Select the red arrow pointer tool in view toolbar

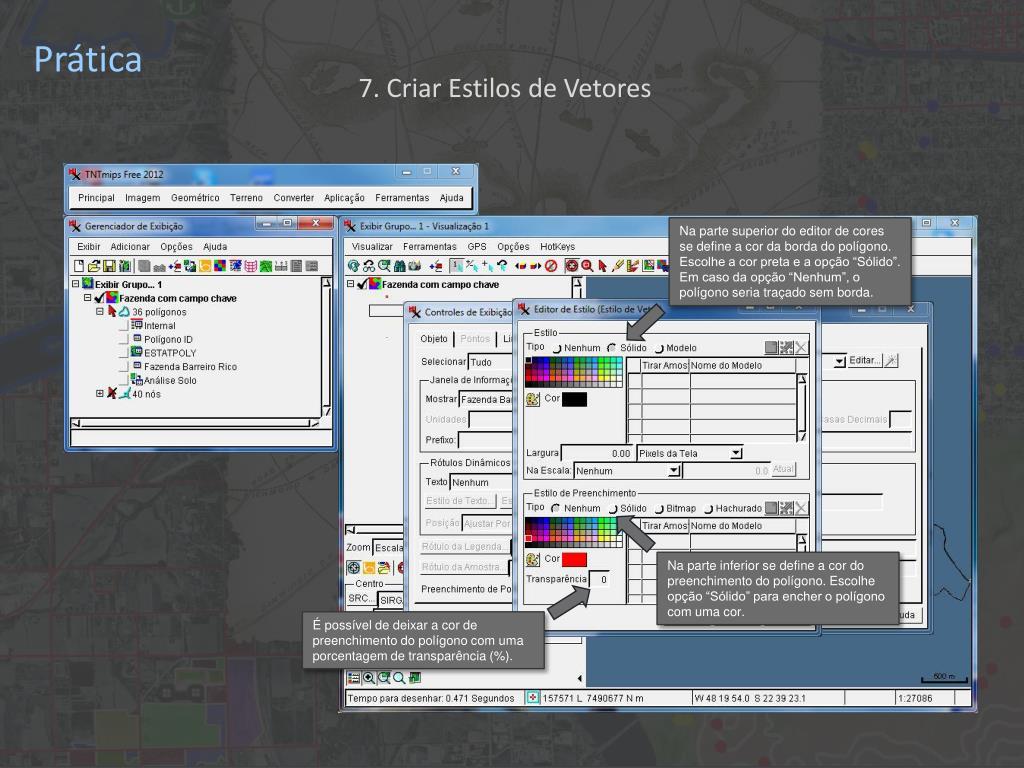point(603,266)
